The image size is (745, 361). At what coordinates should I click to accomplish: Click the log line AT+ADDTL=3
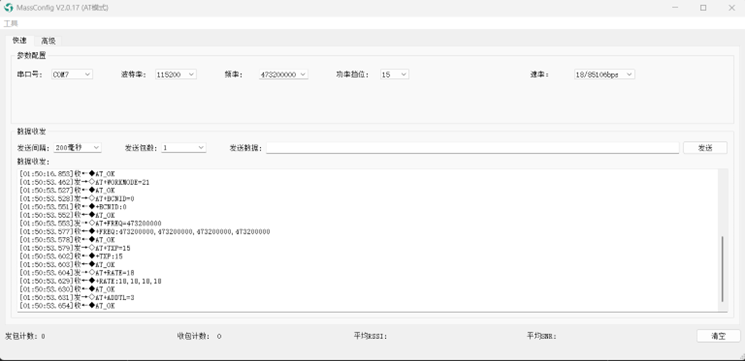[77, 297]
